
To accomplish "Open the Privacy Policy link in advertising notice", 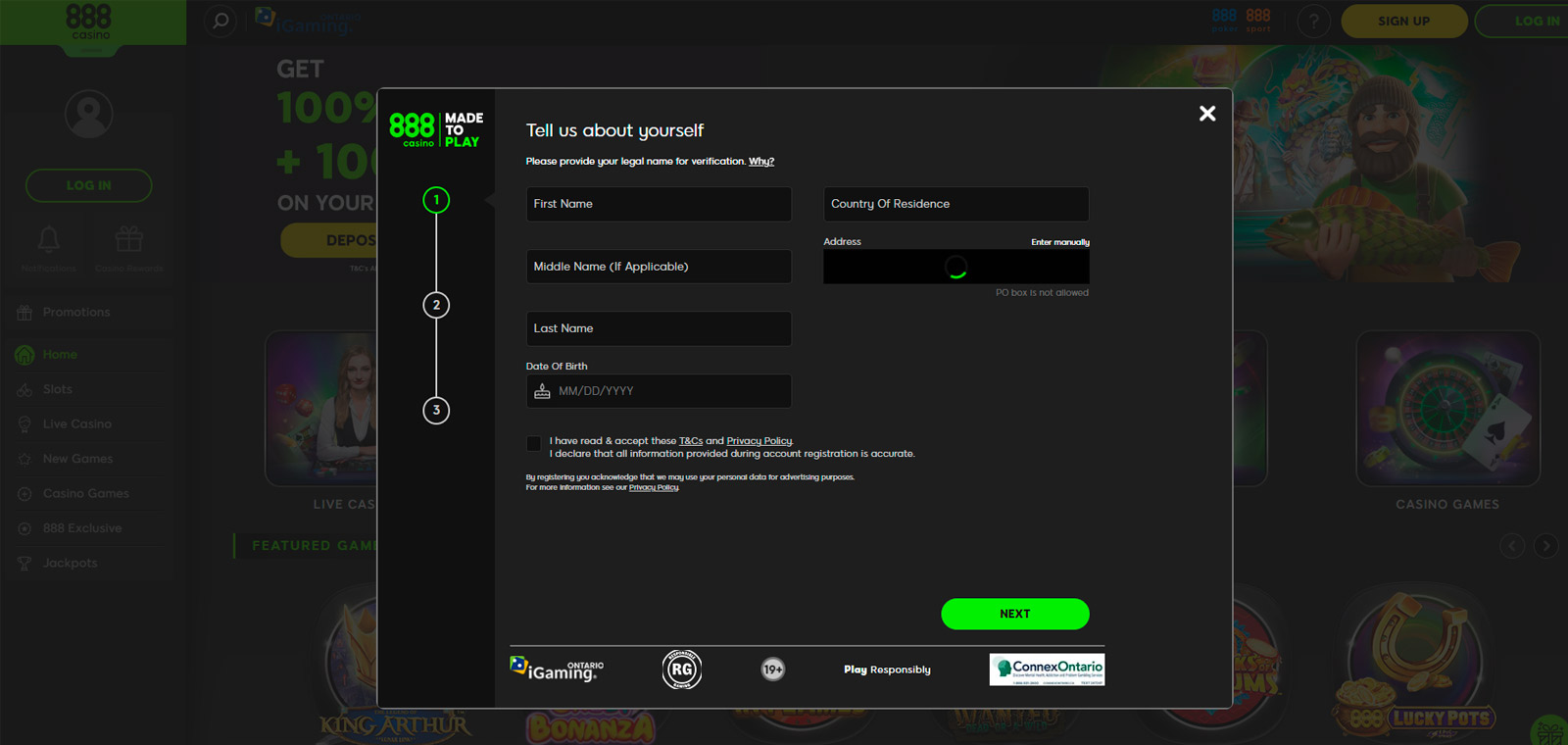I will [654, 487].
